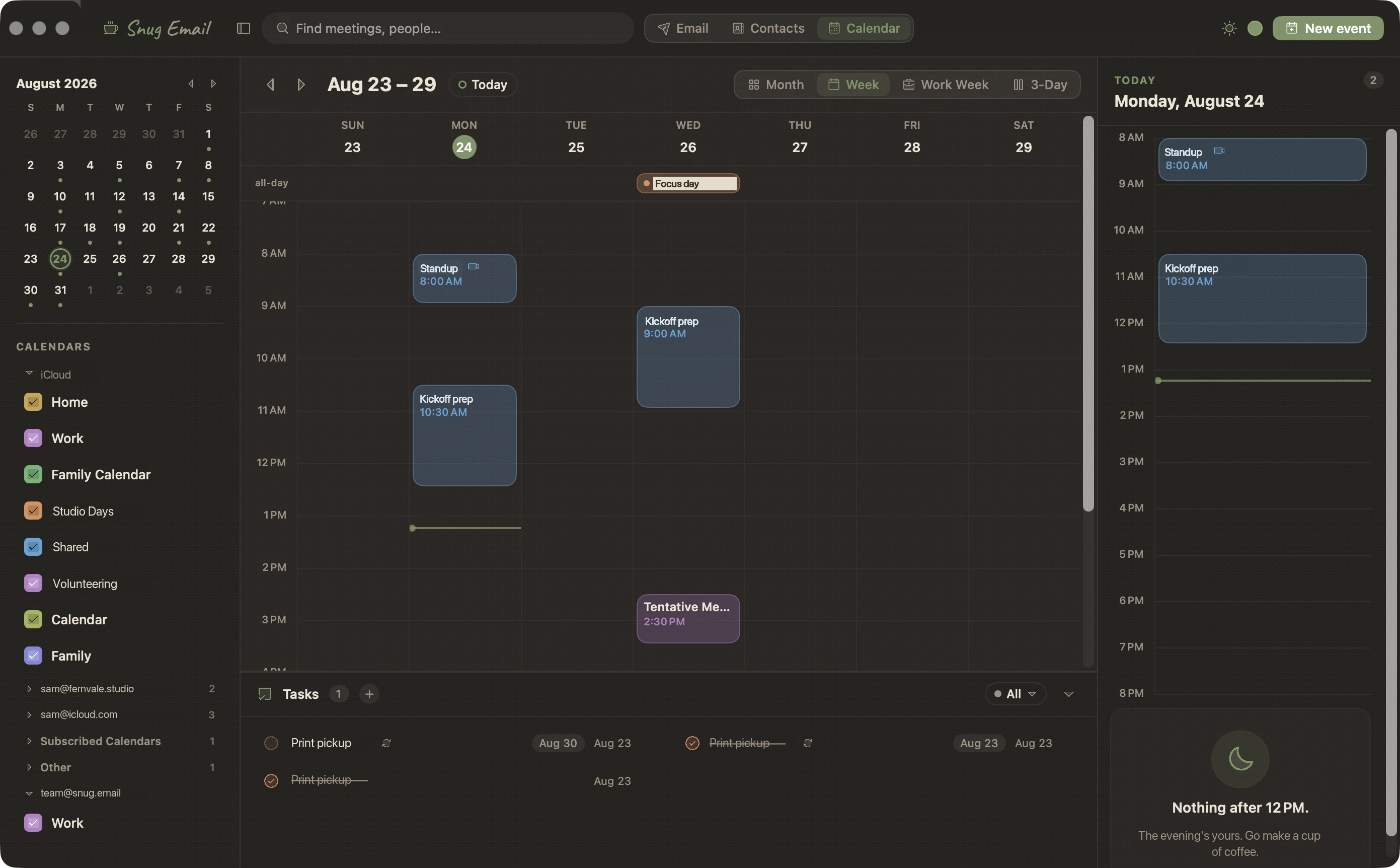Image resolution: width=1400 pixels, height=868 pixels.
Task: Switch to Work Week view
Action: [946, 85]
